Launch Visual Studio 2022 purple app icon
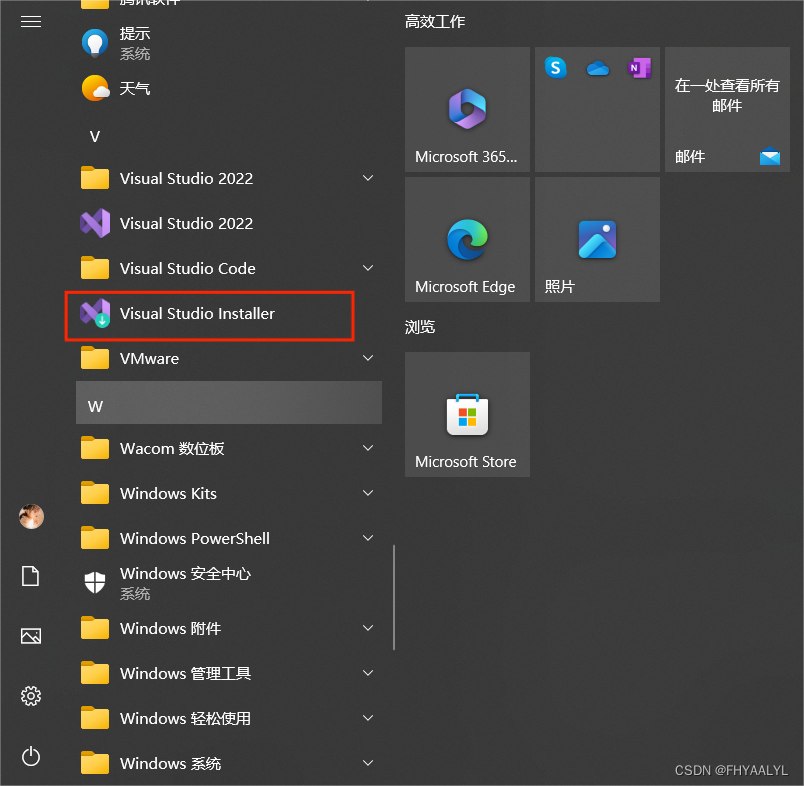Screen dimensions: 804x786 95,223
